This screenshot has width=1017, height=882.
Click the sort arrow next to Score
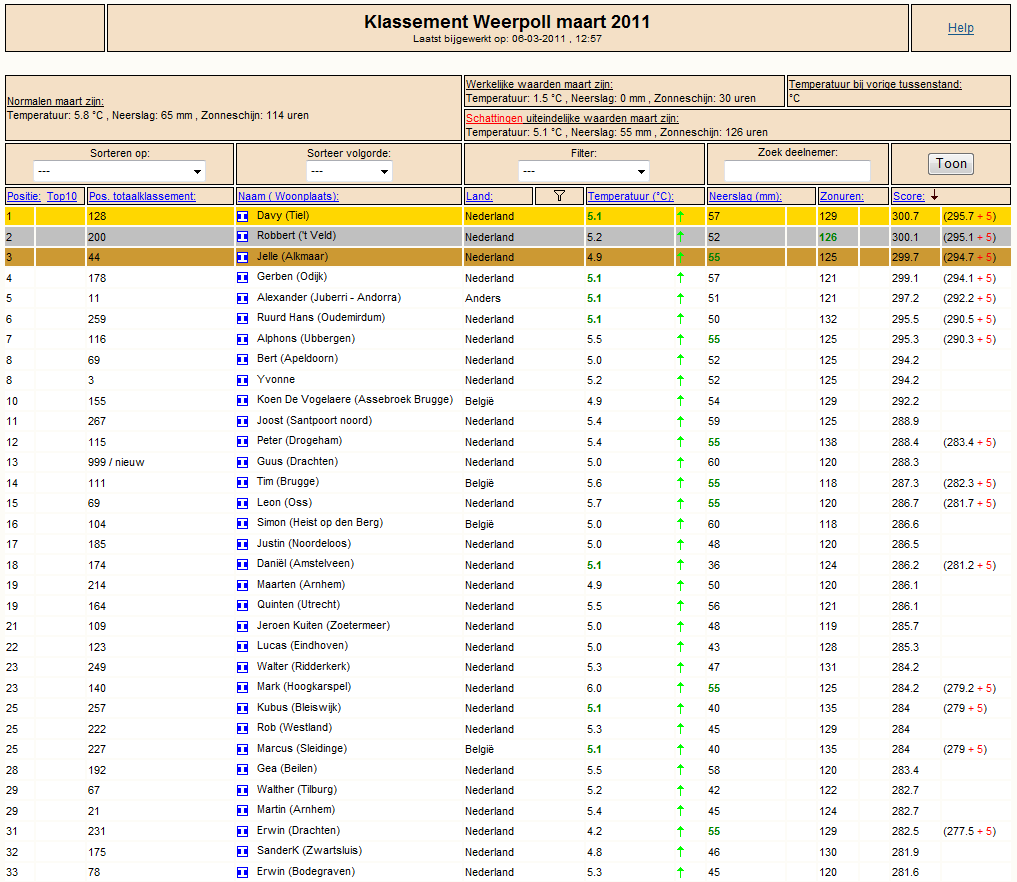coord(934,196)
